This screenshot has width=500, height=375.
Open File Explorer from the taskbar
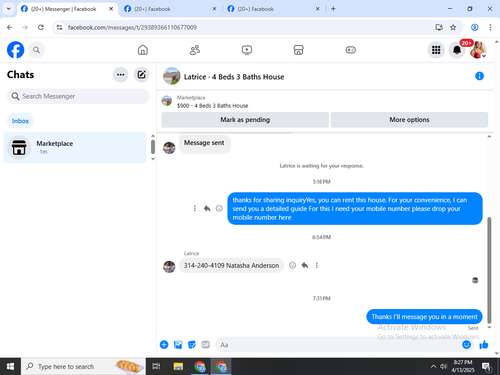[x=178, y=366]
